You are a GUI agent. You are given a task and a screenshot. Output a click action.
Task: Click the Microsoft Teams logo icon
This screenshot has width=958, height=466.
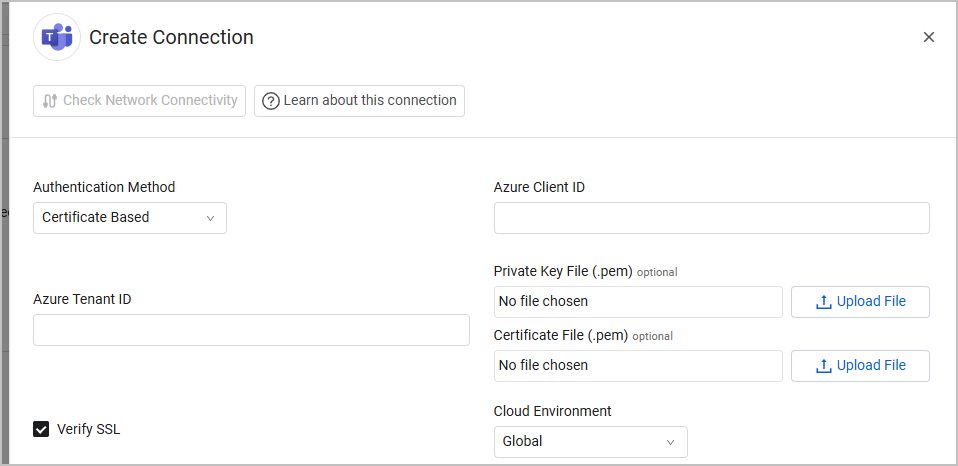(57, 38)
